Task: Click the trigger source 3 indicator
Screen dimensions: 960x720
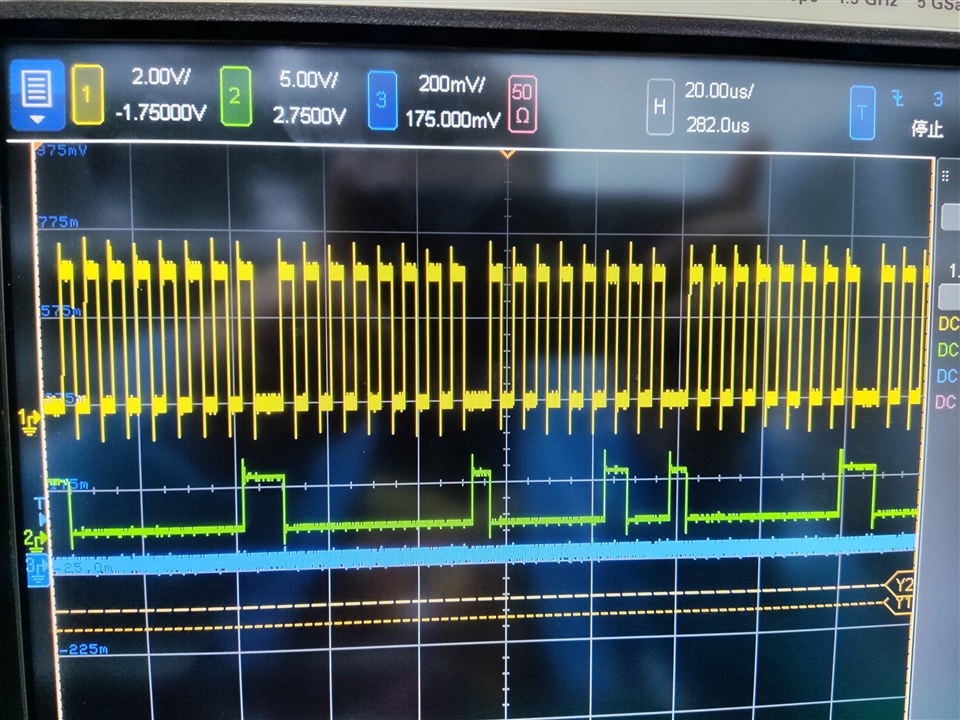Action: click(938, 100)
